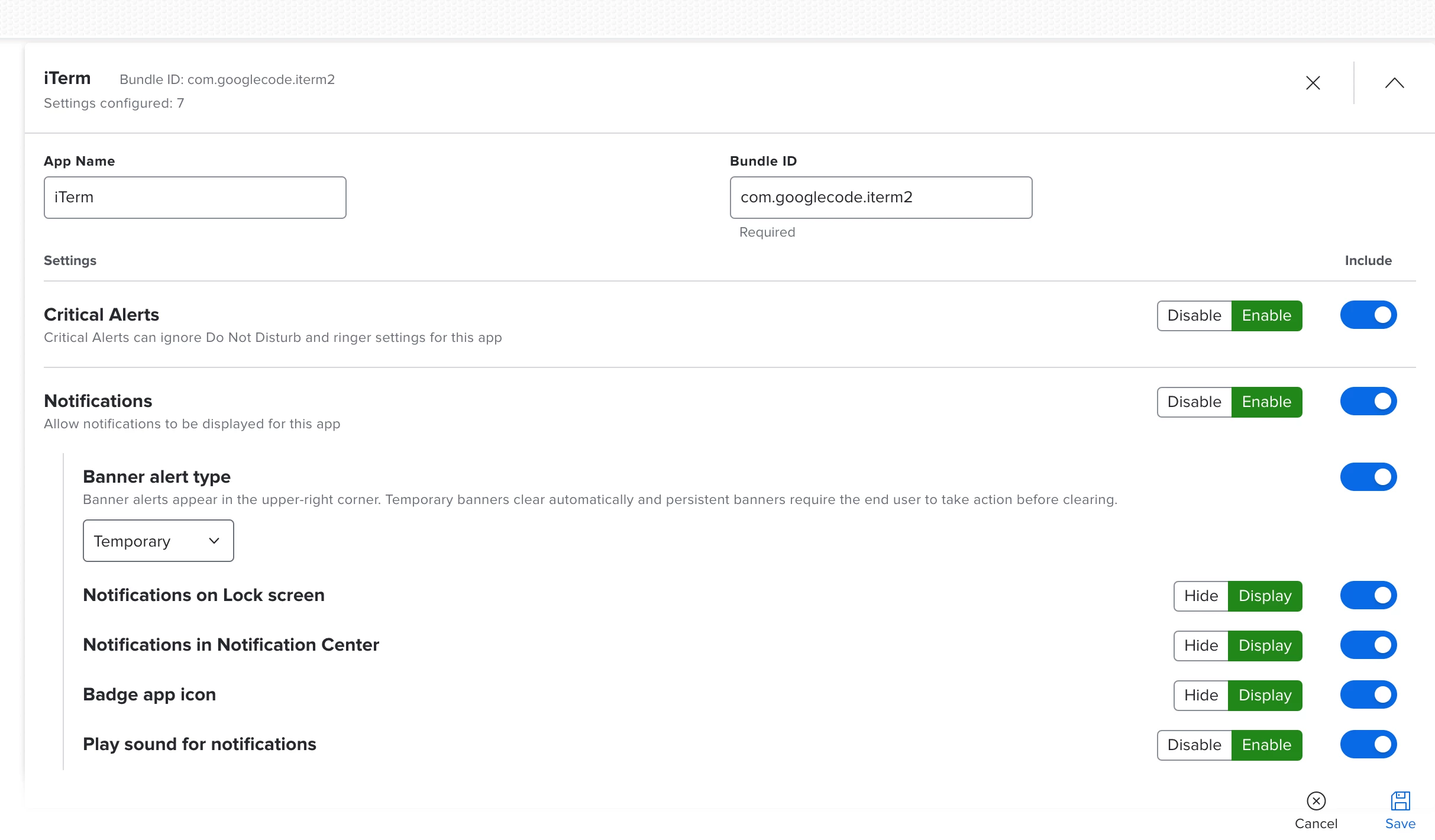Screen dimensions: 1435x840
Task: Select Disable for Critical Alerts
Action: pos(1194,316)
